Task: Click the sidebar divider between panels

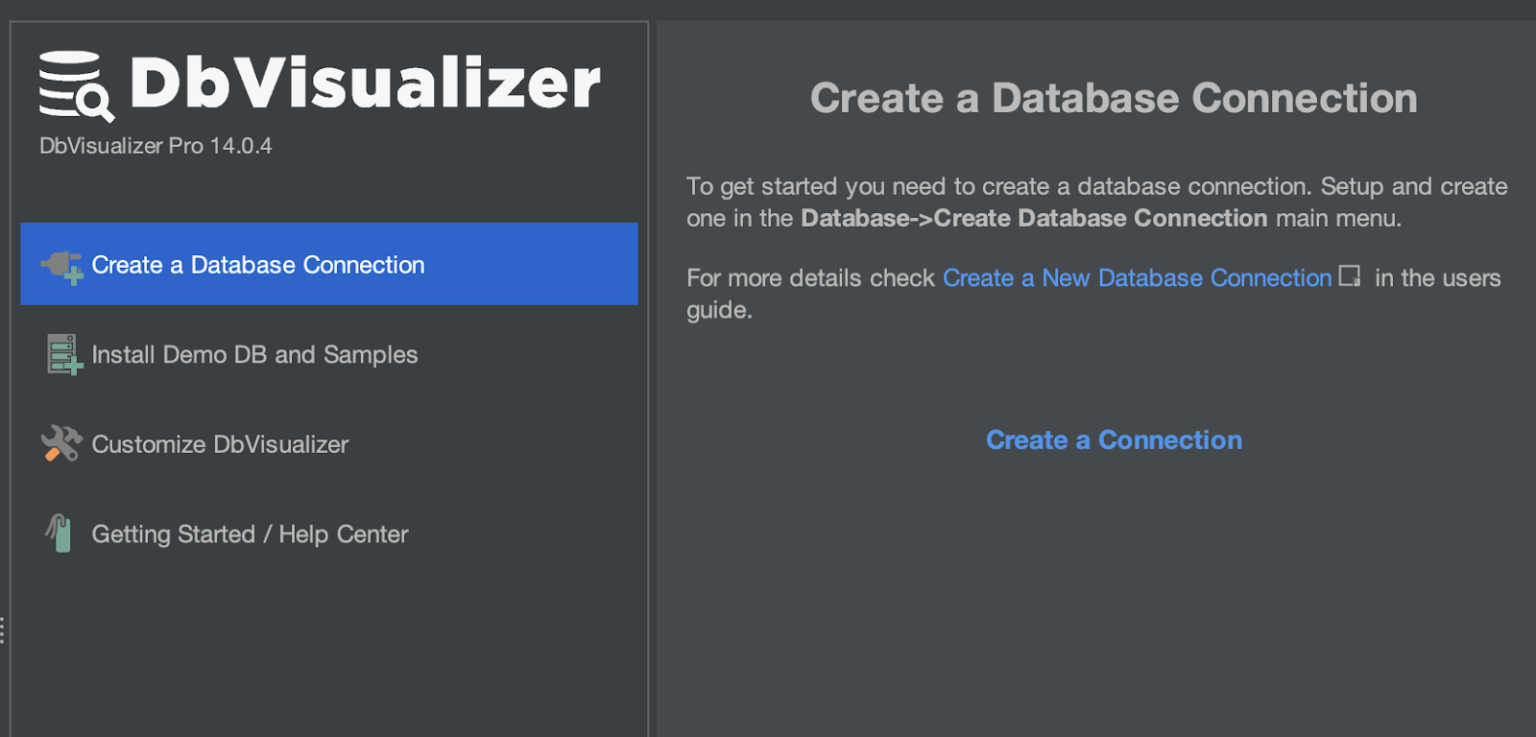Action: coord(648,400)
